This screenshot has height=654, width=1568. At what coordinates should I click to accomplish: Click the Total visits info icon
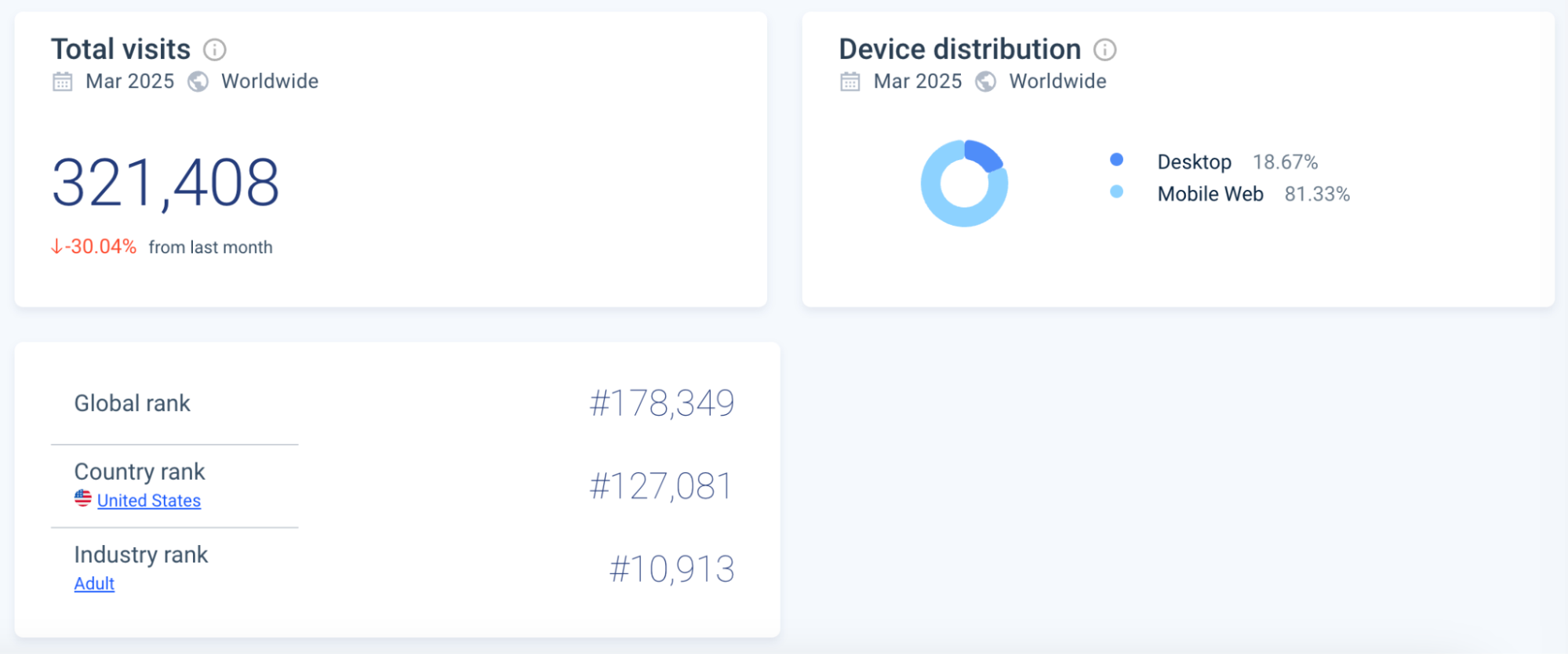click(215, 50)
